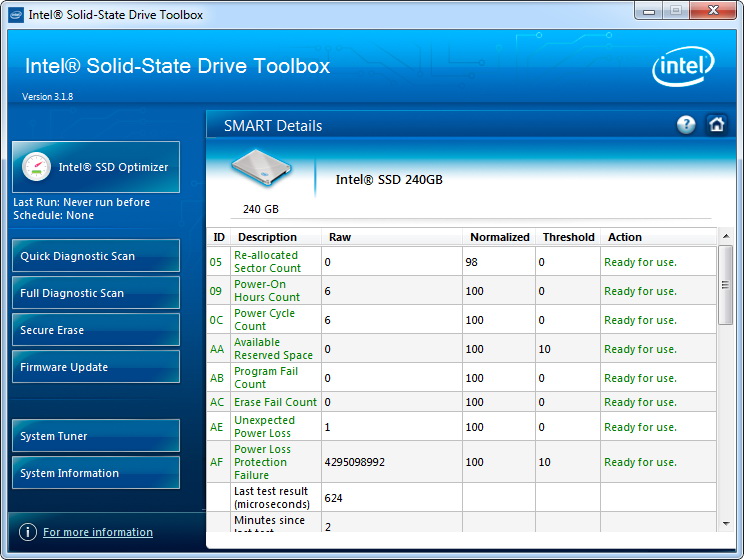The image size is (744, 560).
Task: Click the scrollbar down arrow
Action: (725, 523)
